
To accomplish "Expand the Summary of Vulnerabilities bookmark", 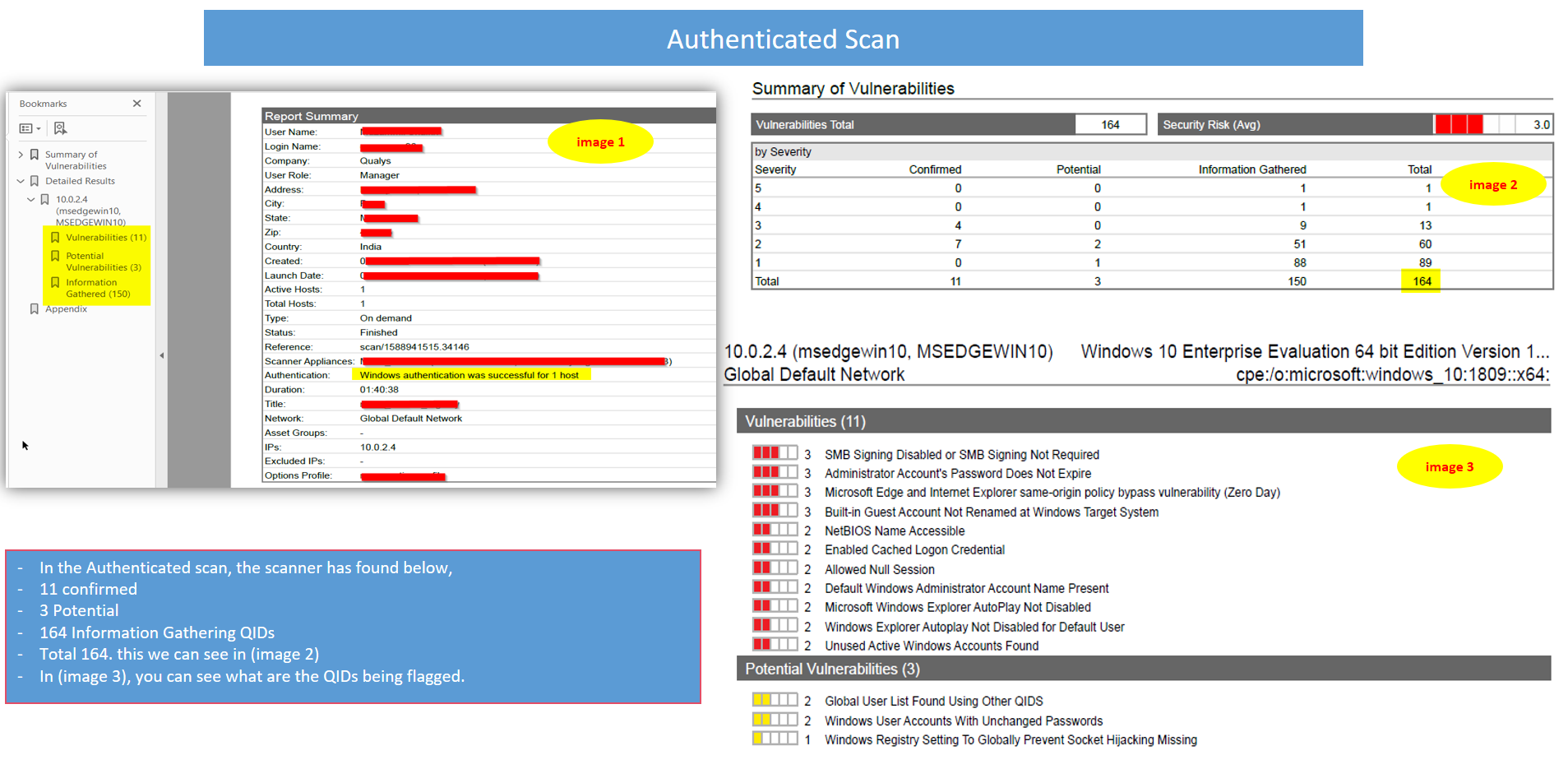I will click(21, 155).
